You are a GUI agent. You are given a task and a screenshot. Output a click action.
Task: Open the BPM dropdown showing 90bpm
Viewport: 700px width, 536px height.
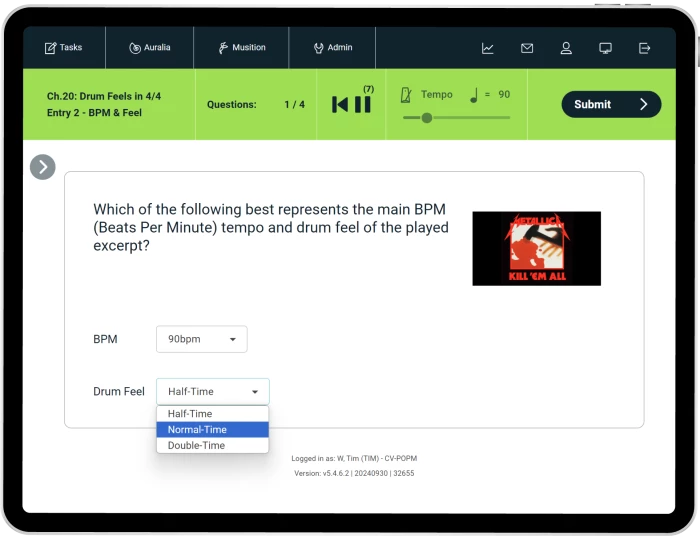[201, 339]
